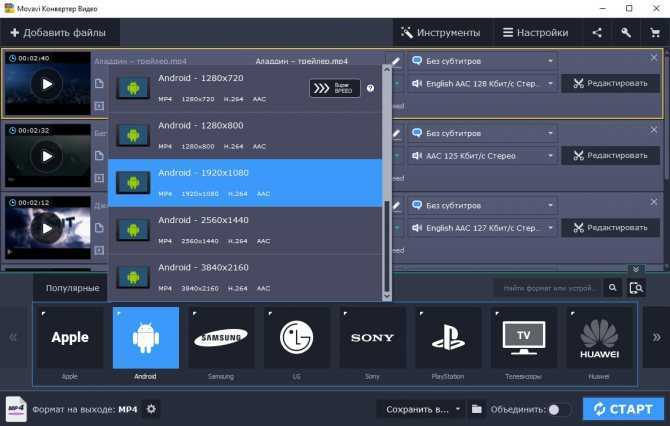Click the question mark help icon
This screenshot has width=670, height=426.
point(370,88)
